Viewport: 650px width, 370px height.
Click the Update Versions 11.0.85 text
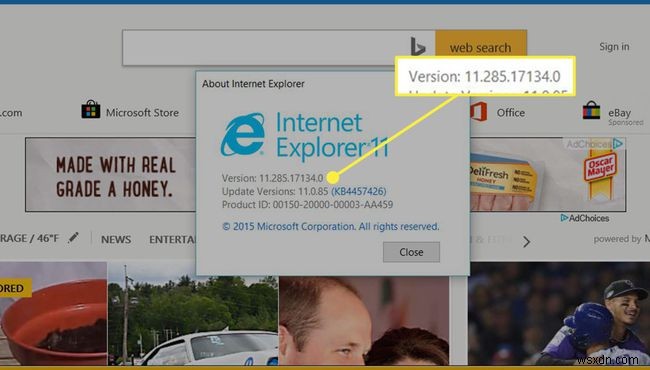274,191
